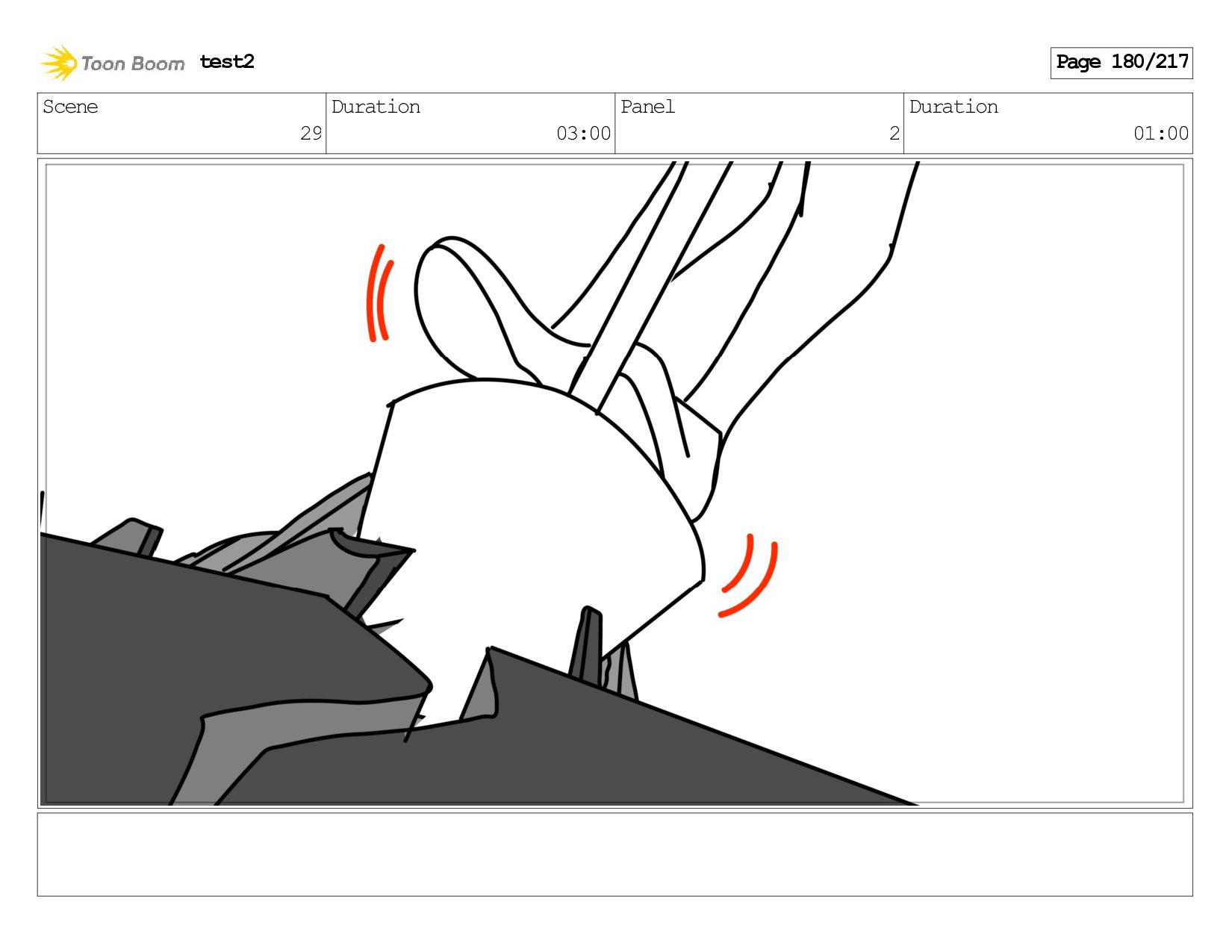The height and width of the screenshot is (952, 1232).
Task: Click scene number 29
Action: click(x=311, y=134)
